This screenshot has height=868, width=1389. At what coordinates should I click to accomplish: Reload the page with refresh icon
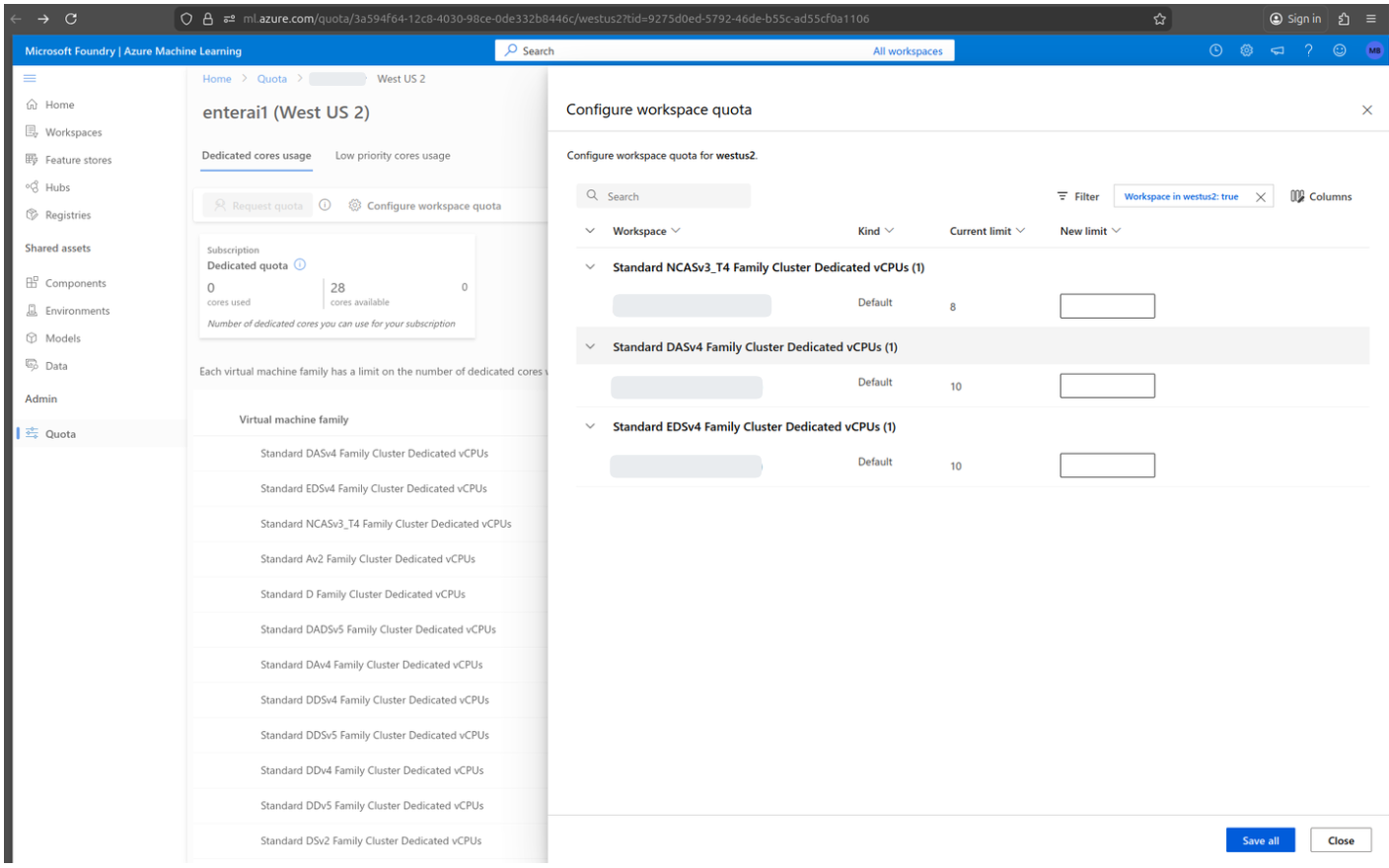pyautogui.click(x=71, y=19)
